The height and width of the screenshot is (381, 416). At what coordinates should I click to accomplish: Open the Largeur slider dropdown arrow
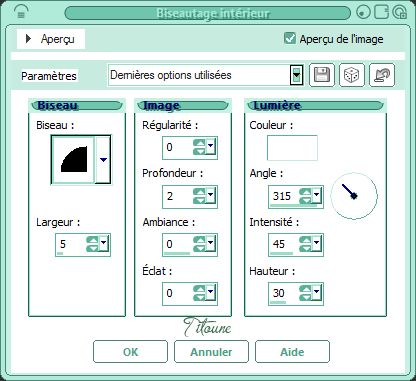click(x=104, y=242)
